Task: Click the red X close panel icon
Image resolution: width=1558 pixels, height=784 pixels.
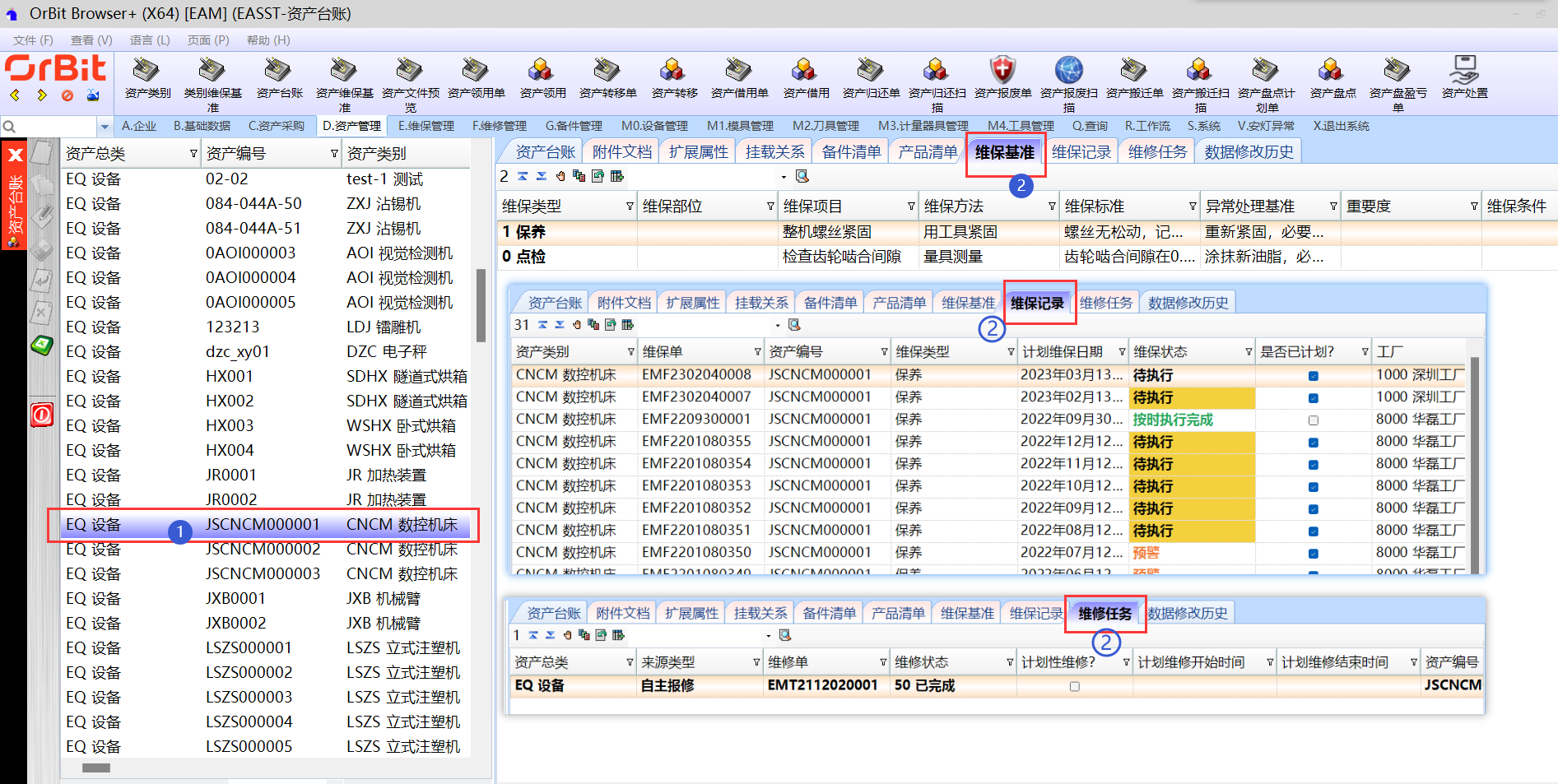Action: pyautogui.click(x=15, y=155)
